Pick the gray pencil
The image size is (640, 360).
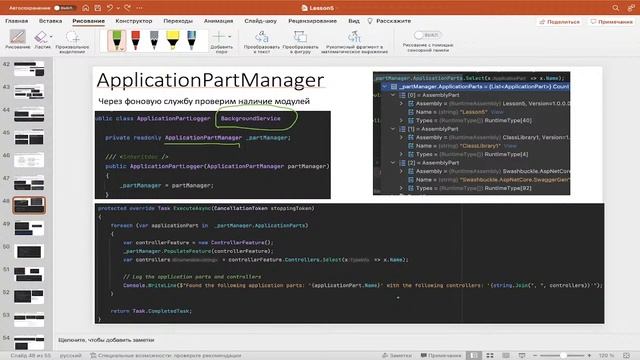[x=154, y=40]
